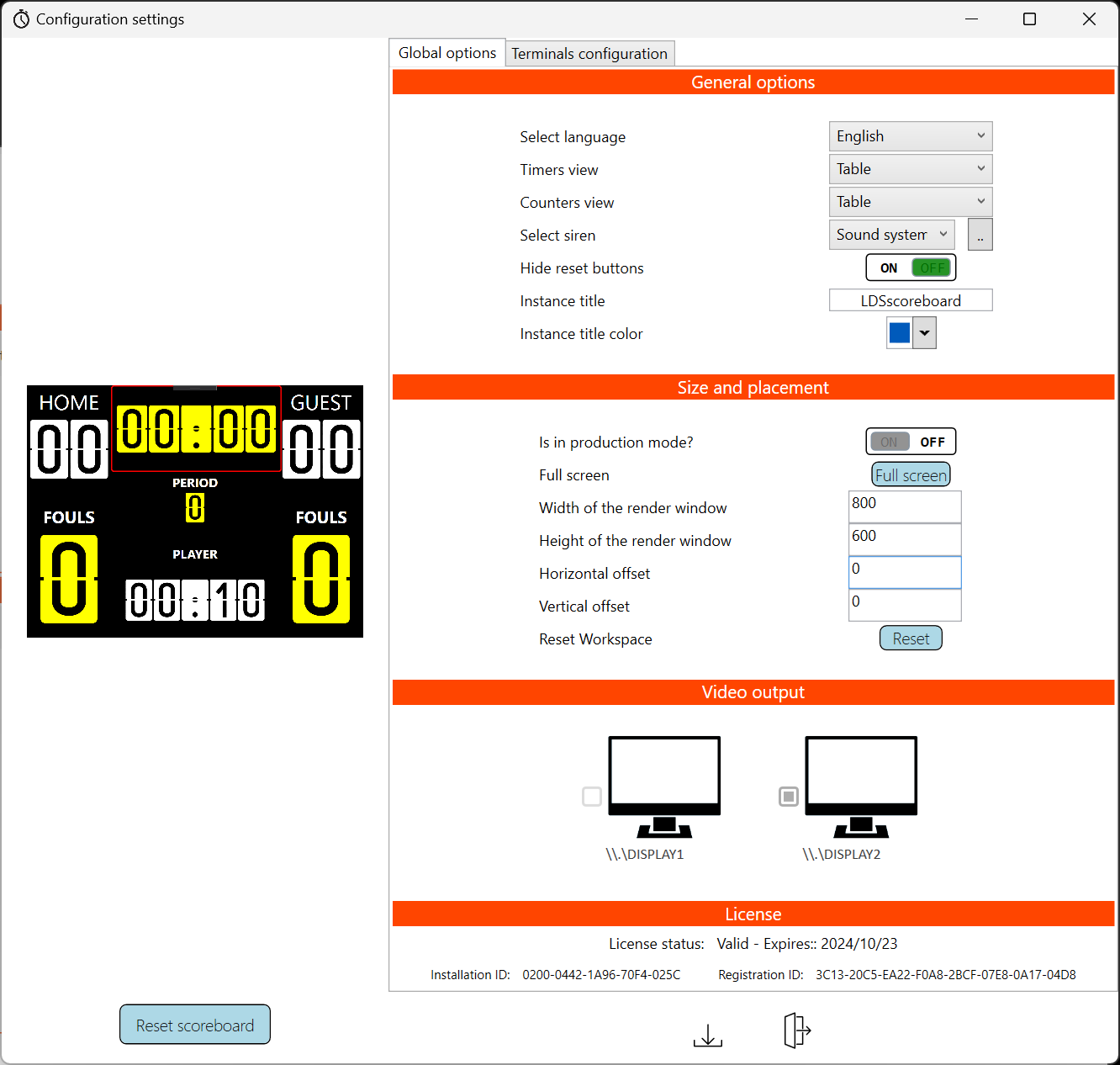1120x1065 pixels.
Task: Click the Reset scoreboard button
Action: (194, 1025)
